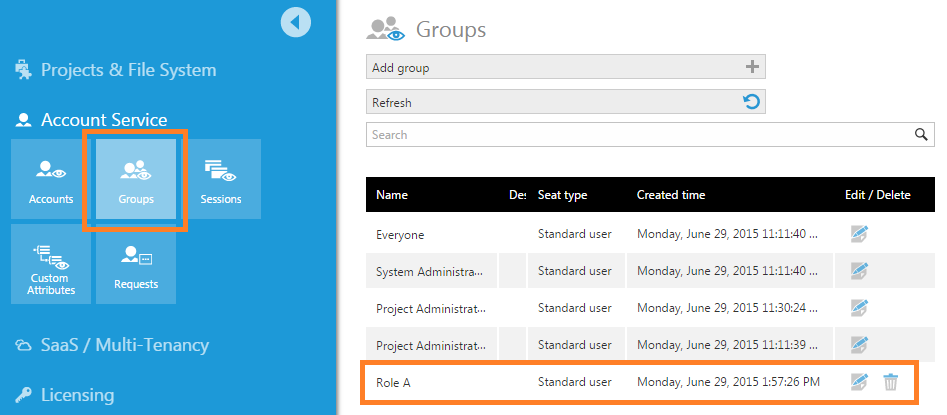Expand the SaaS / Multi-Tenancy section
The image size is (947, 415).
(x=112, y=345)
